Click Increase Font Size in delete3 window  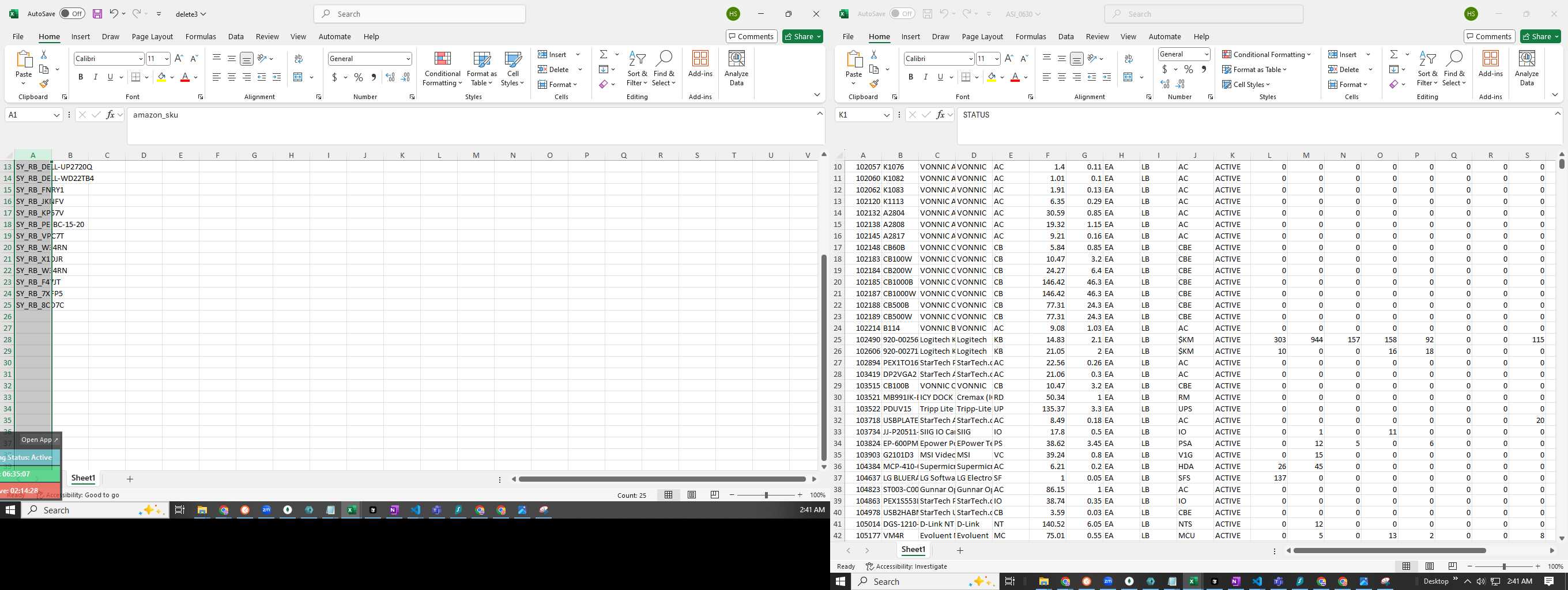pos(179,58)
